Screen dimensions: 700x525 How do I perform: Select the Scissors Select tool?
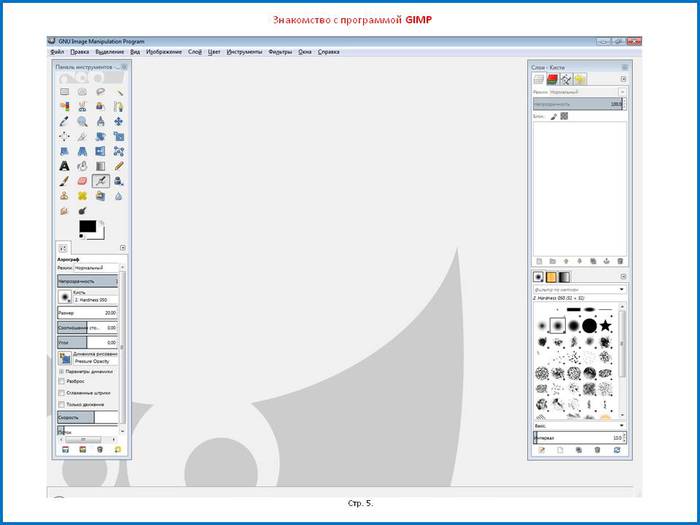coord(82,106)
